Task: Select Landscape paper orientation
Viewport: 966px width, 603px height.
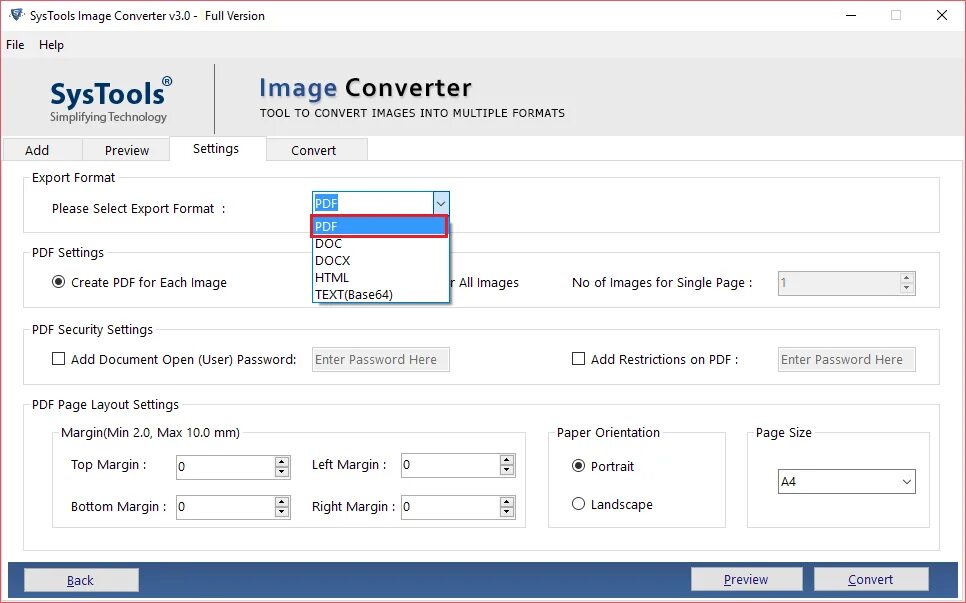Action: click(x=578, y=504)
